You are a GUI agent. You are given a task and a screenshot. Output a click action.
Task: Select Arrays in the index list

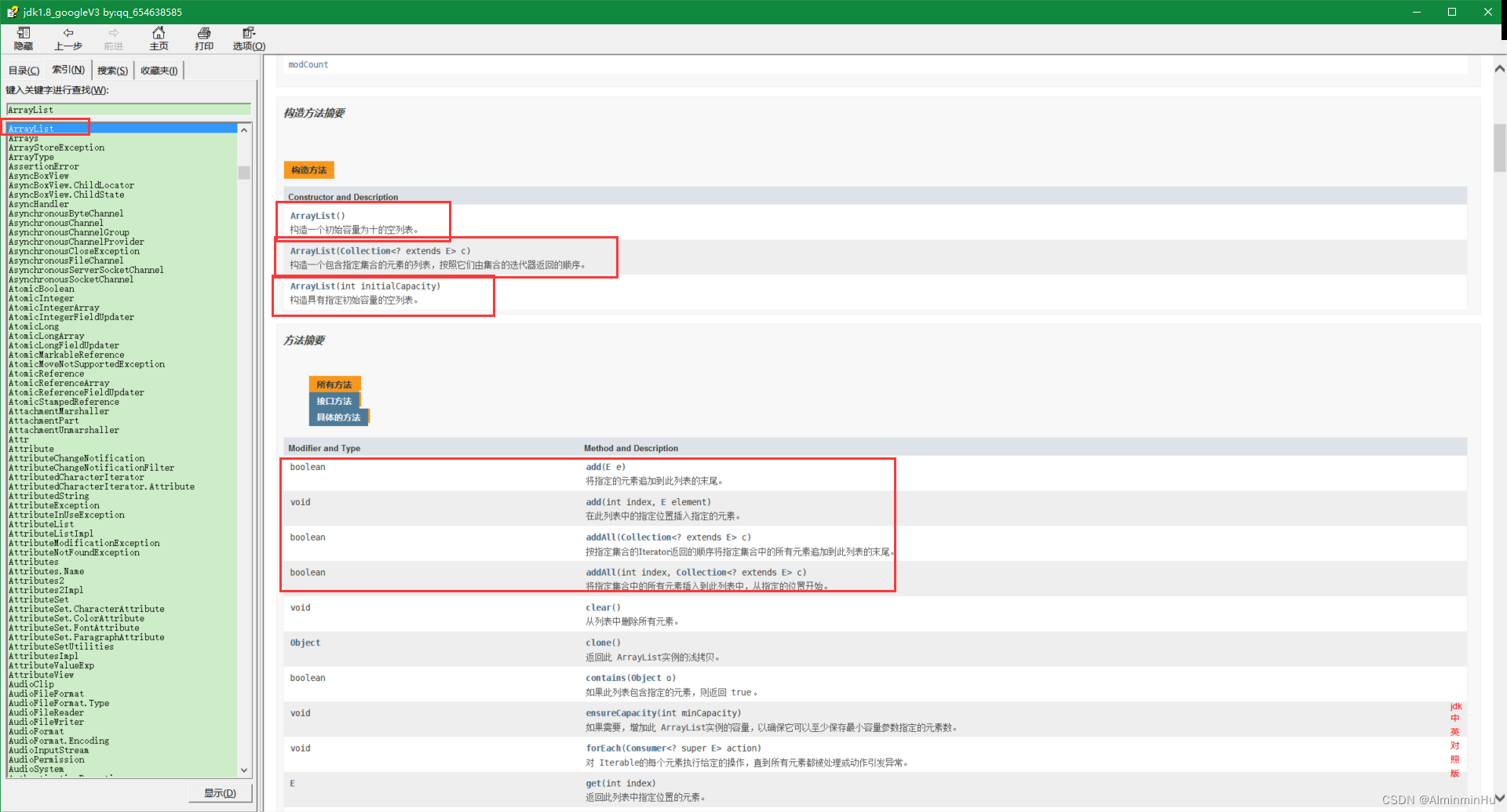click(24, 138)
